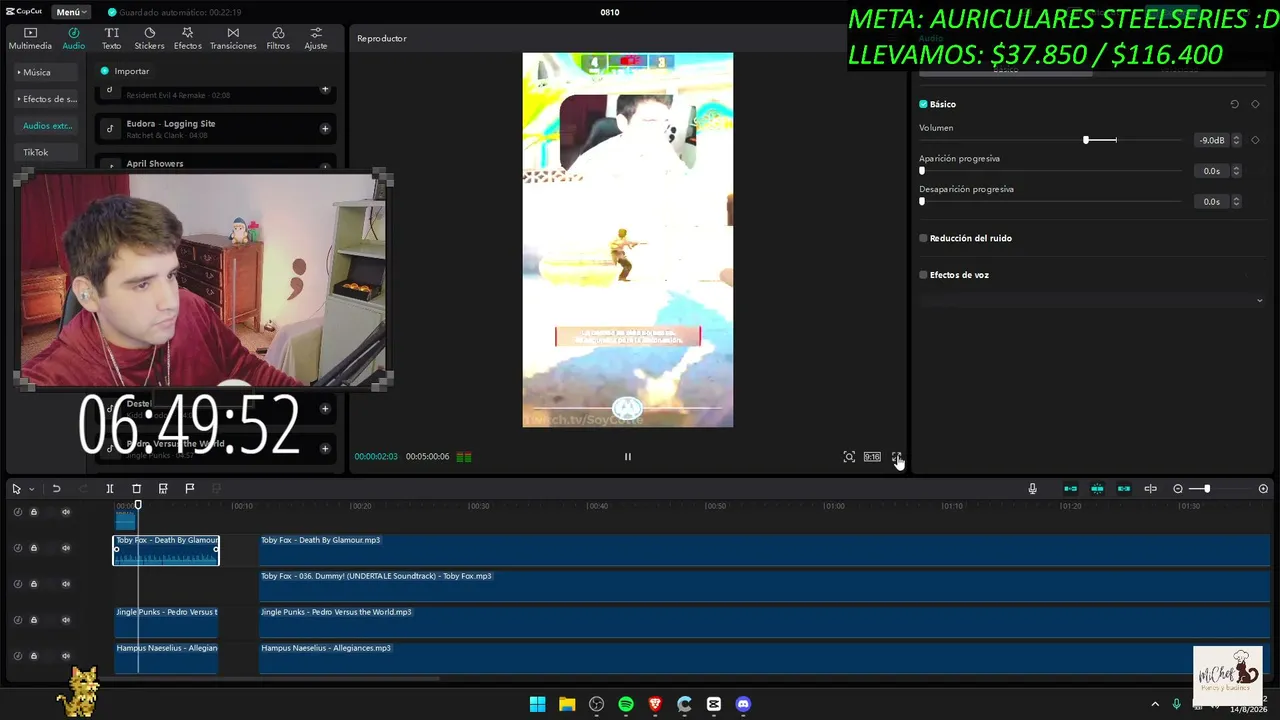This screenshot has width=1280, height=720.
Task: Open Spotify from the taskbar
Action: (x=626, y=704)
